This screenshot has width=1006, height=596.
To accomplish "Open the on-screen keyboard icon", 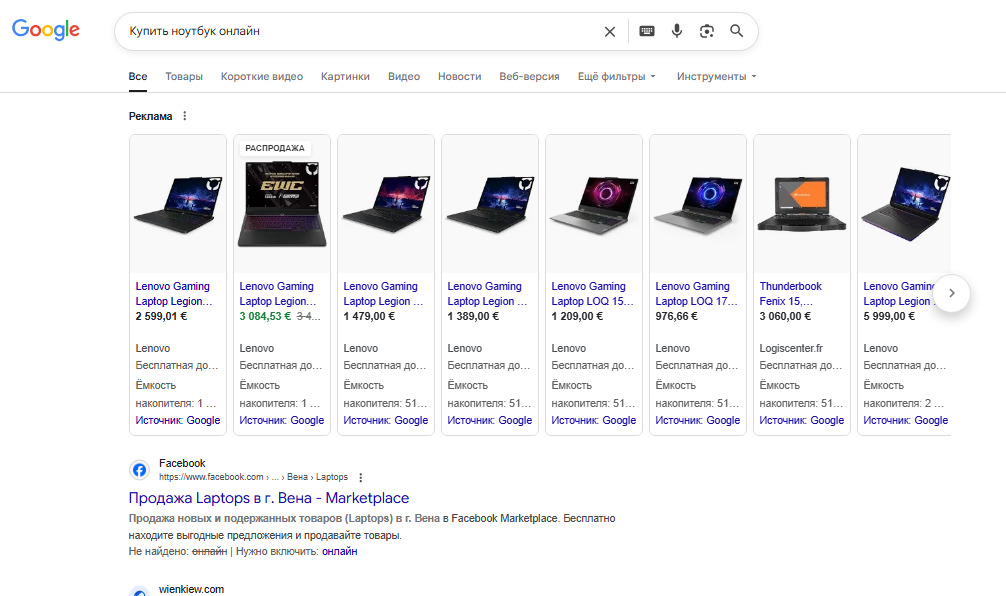I will pos(647,31).
